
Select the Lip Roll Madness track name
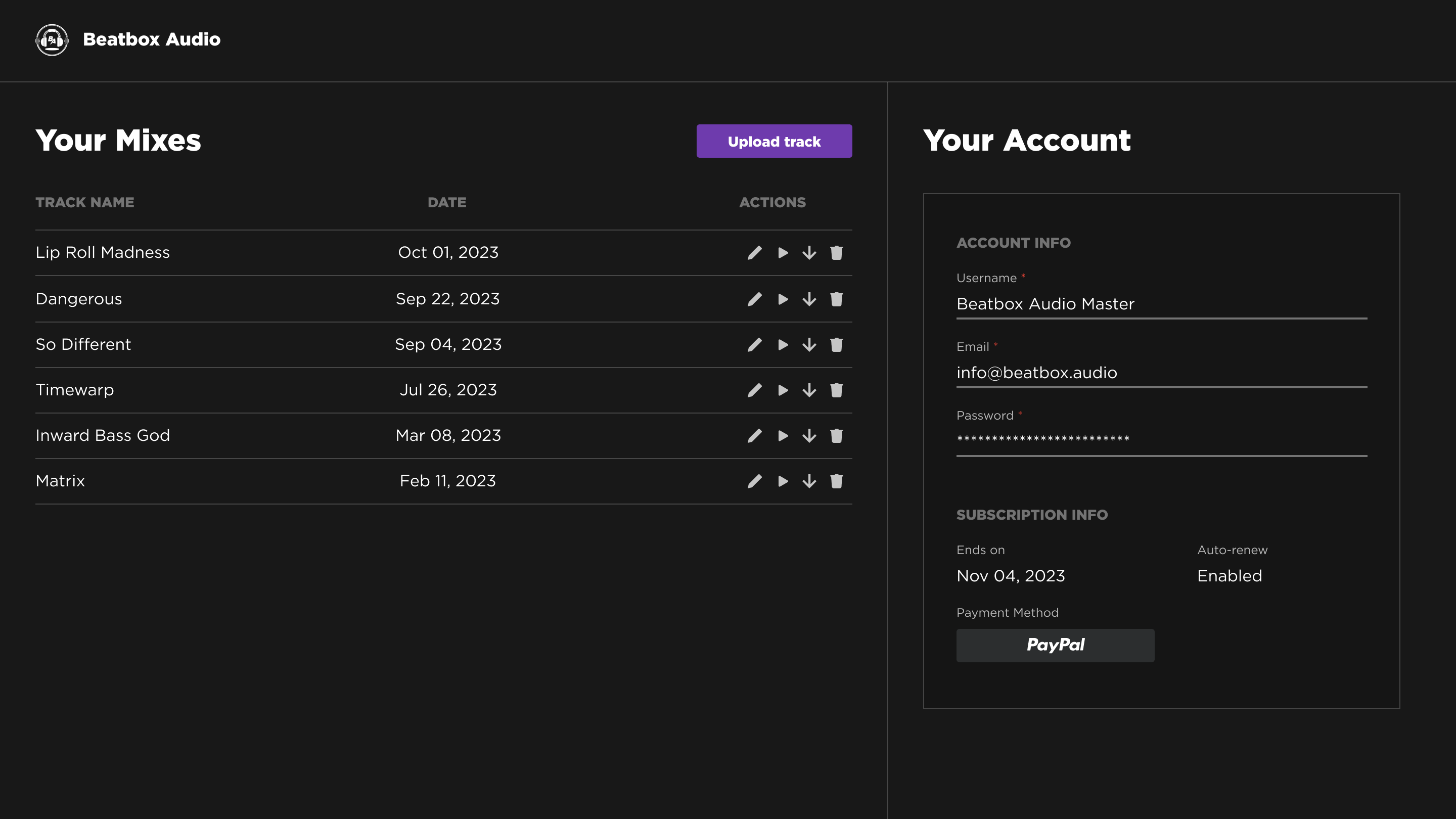102,253
